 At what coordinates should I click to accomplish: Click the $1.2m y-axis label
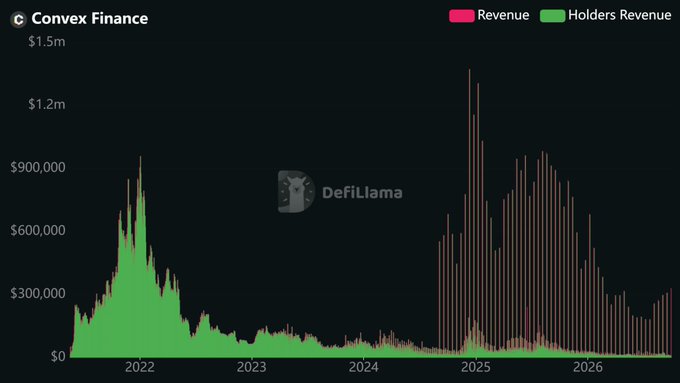(x=47, y=105)
